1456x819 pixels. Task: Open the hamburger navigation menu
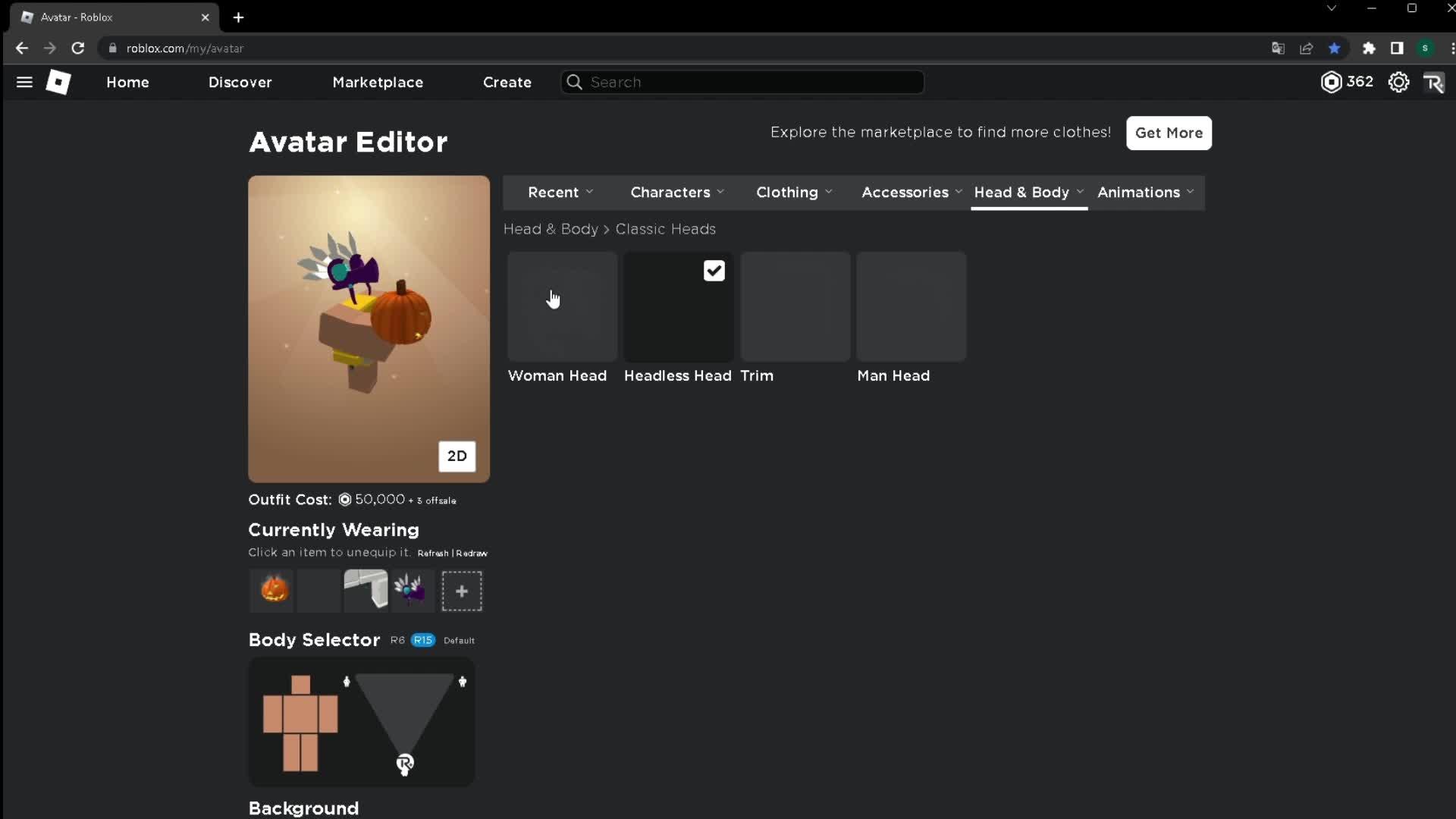click(x=24, y=82)
